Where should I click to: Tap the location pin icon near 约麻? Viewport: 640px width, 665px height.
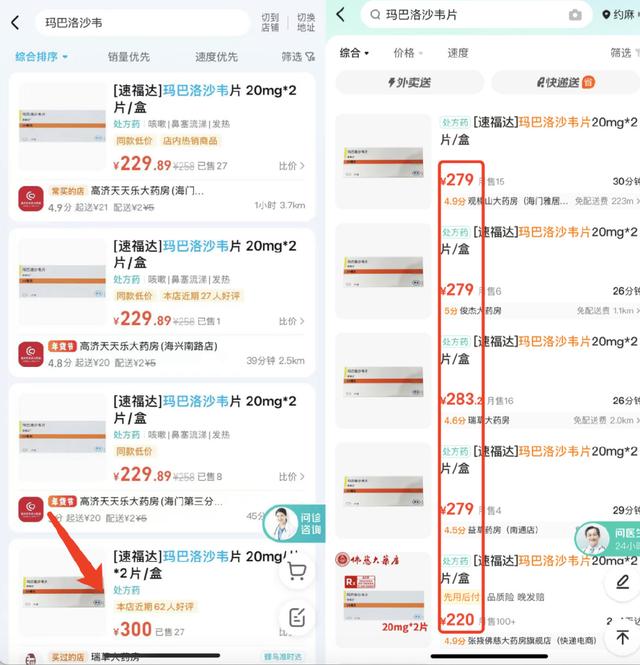[x=606, y=15]
